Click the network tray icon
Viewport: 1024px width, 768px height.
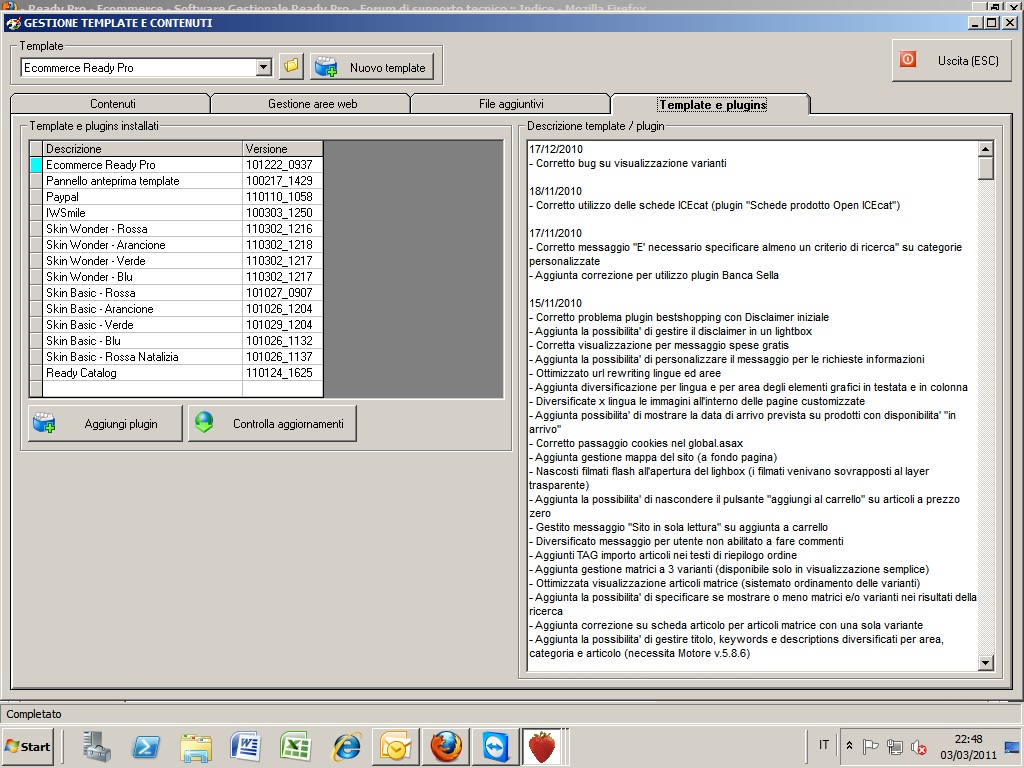click(895, 746)
